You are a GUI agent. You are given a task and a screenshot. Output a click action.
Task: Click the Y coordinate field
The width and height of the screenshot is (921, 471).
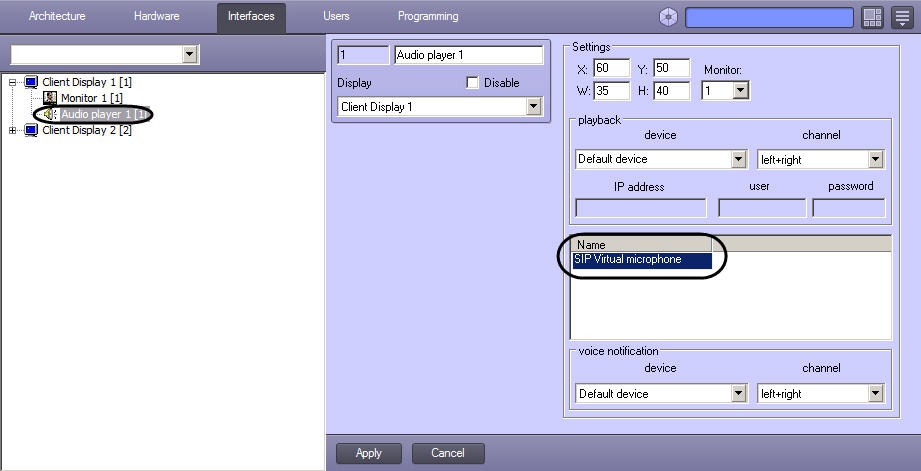point(672,68)
